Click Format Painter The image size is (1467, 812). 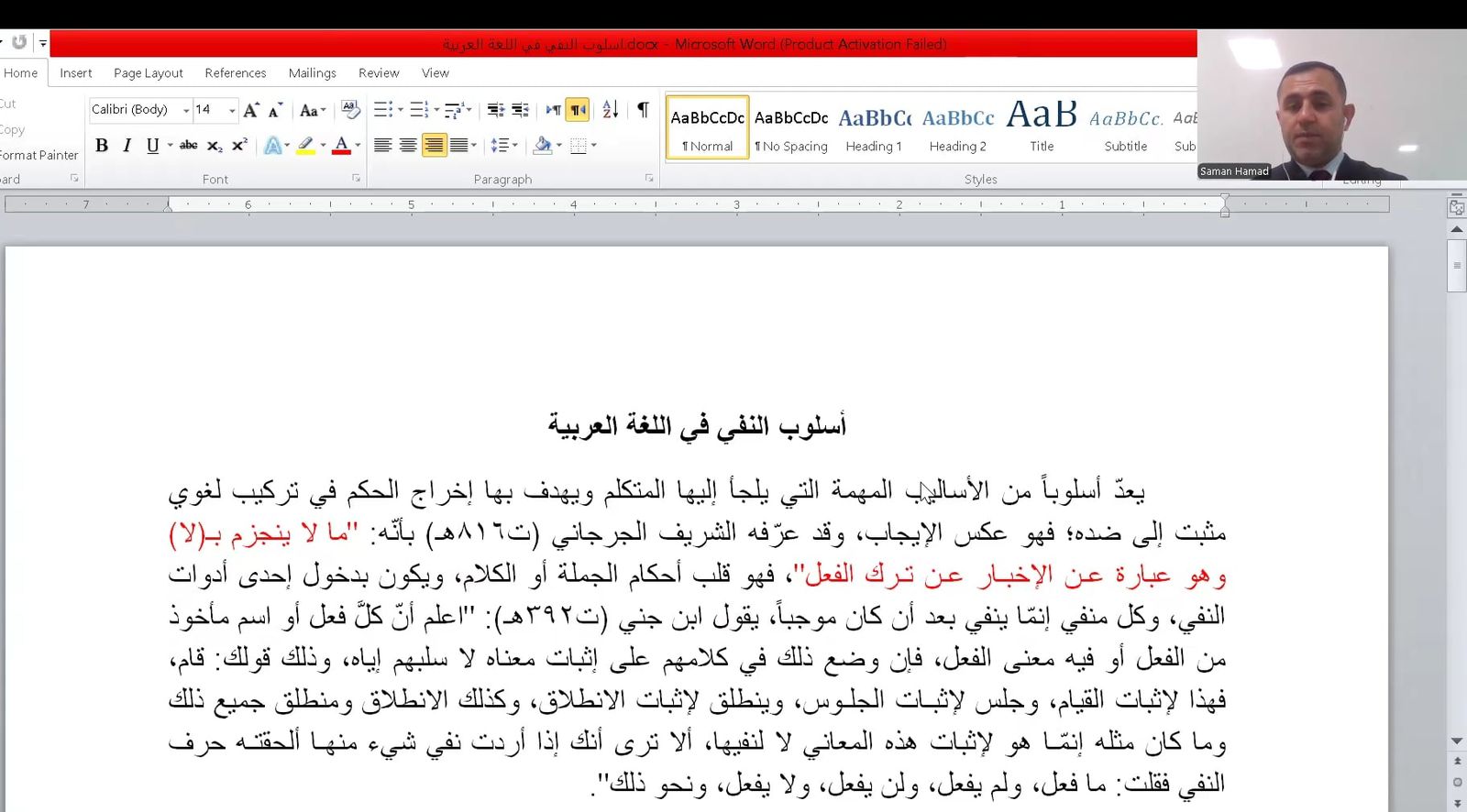pyautogui.click(x=39, y=155)
